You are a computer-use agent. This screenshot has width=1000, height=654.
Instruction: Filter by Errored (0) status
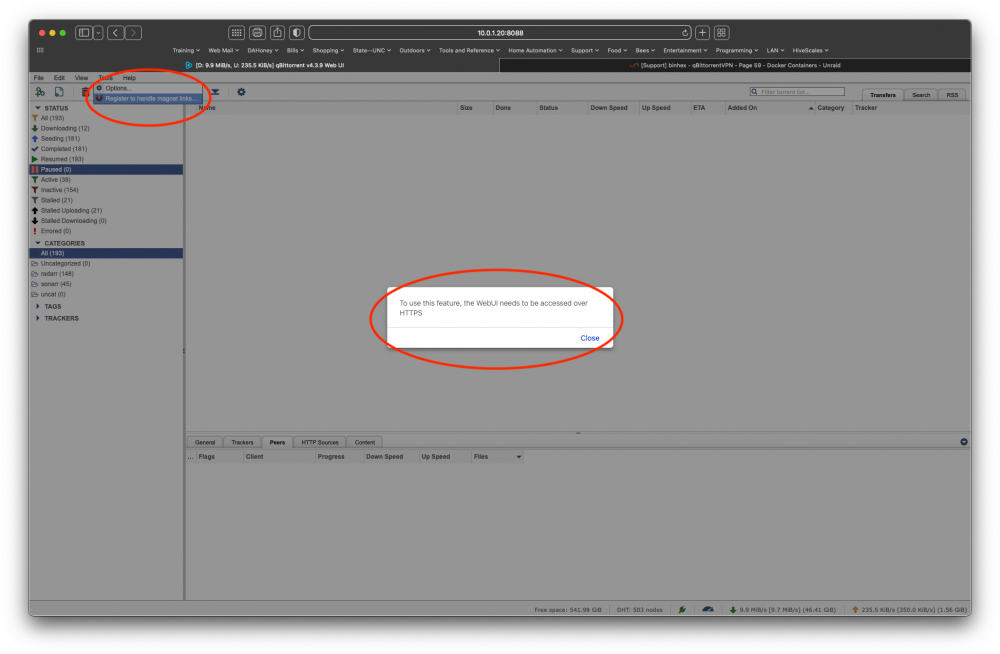point(55,231)
